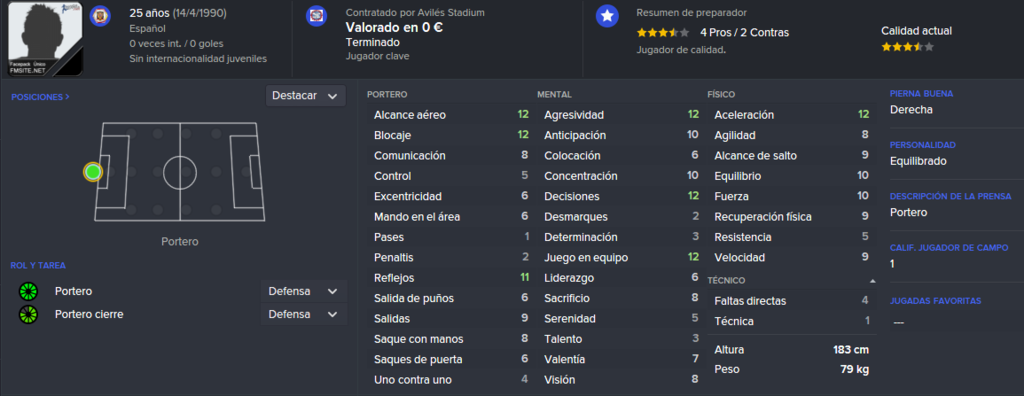Viewport: 1024px width, 396px height.
Task: Click the blue star coach report icon
Action: pyautogui.click(x=607, y=16)
